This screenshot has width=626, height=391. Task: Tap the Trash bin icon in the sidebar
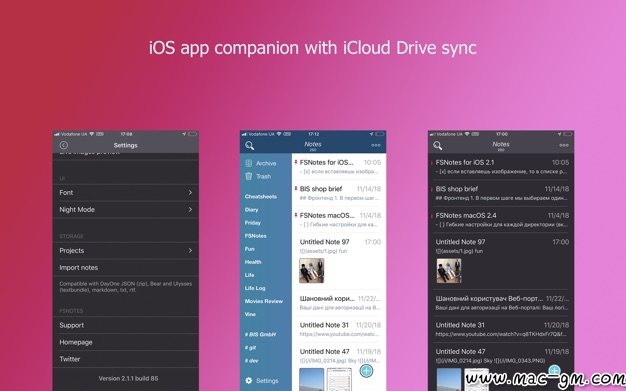tap(249, 176)
